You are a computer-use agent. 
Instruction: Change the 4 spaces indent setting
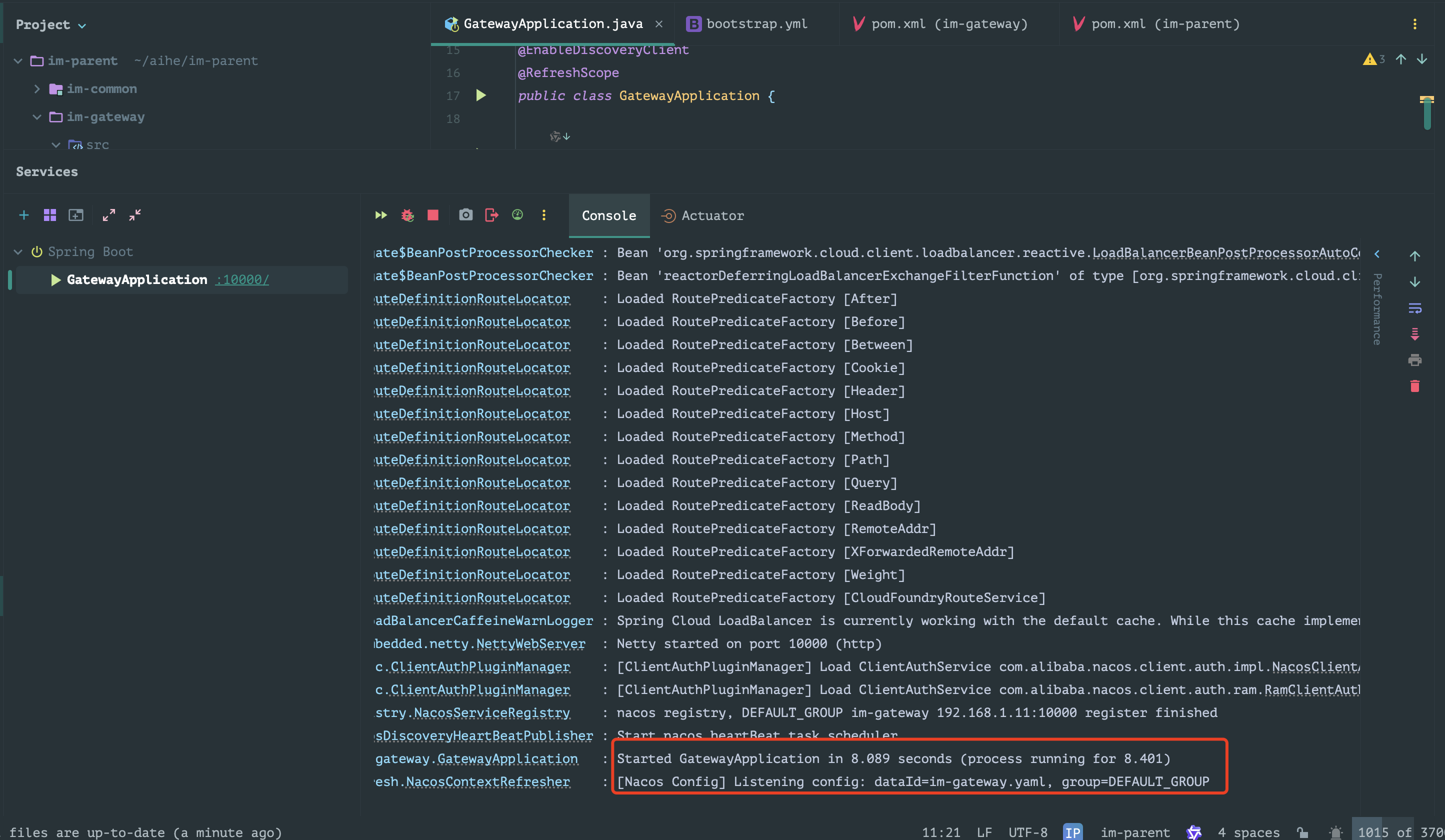pos(1248,832)
